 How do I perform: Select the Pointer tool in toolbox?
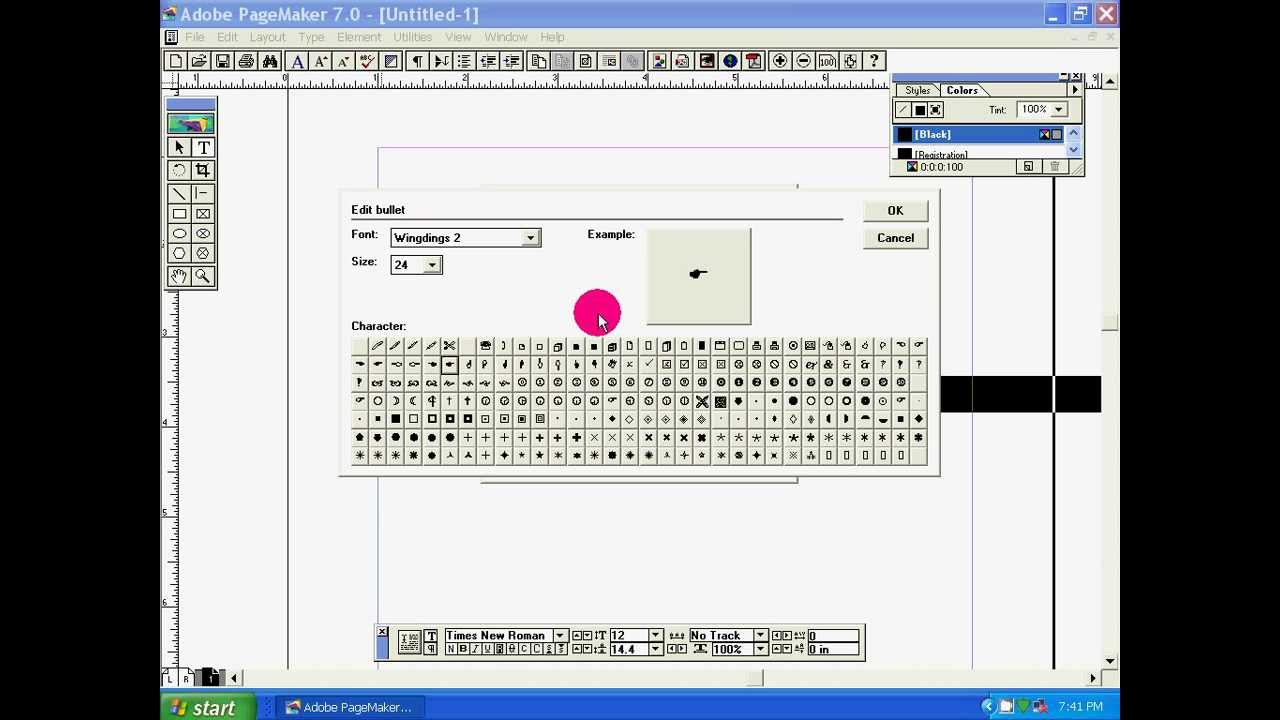[x=179, y=147]
